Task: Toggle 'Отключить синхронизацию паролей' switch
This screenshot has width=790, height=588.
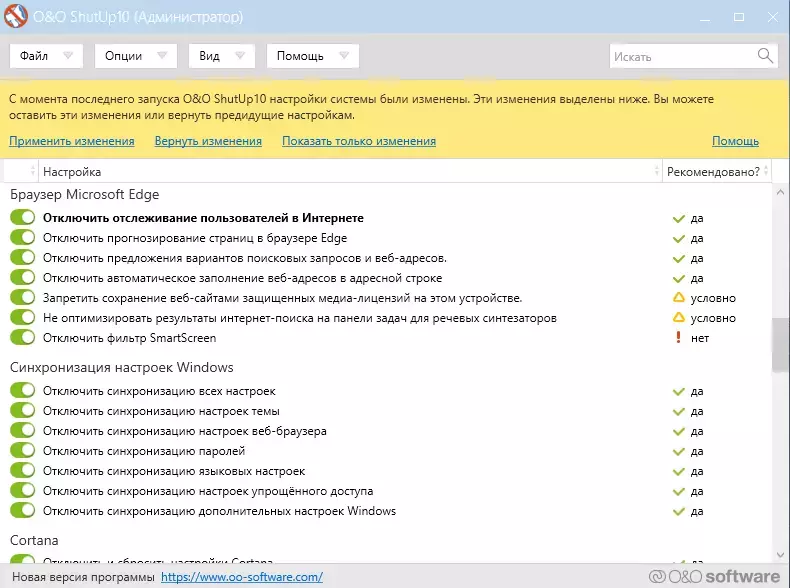Action: point(22,450)
